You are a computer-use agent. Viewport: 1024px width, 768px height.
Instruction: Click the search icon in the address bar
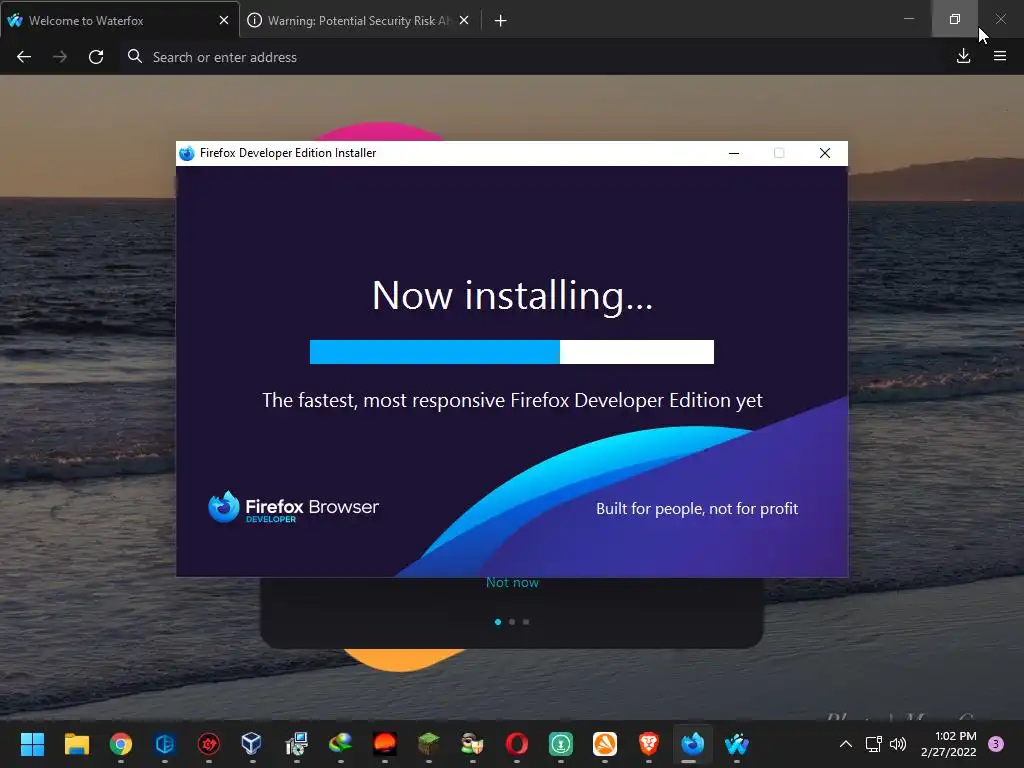tap(135, 57)
